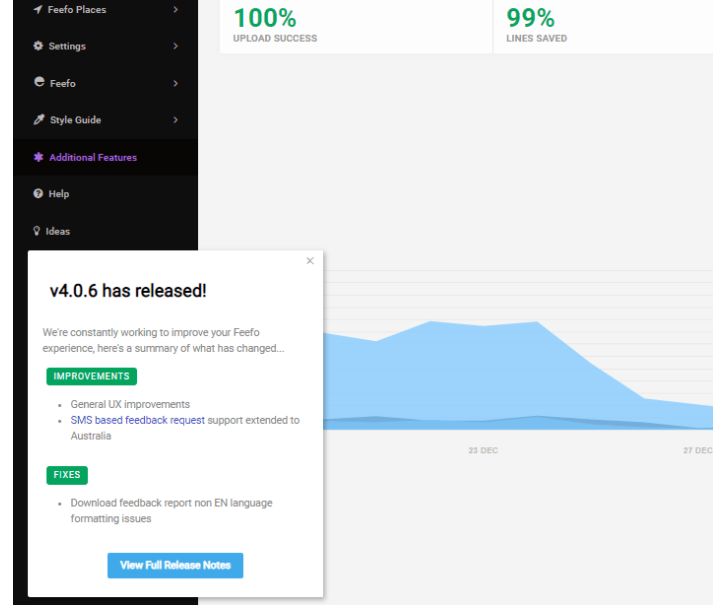Screen dimensions: 723x609
Task: Open the Style Guide menu item
Action: [106, 120]
